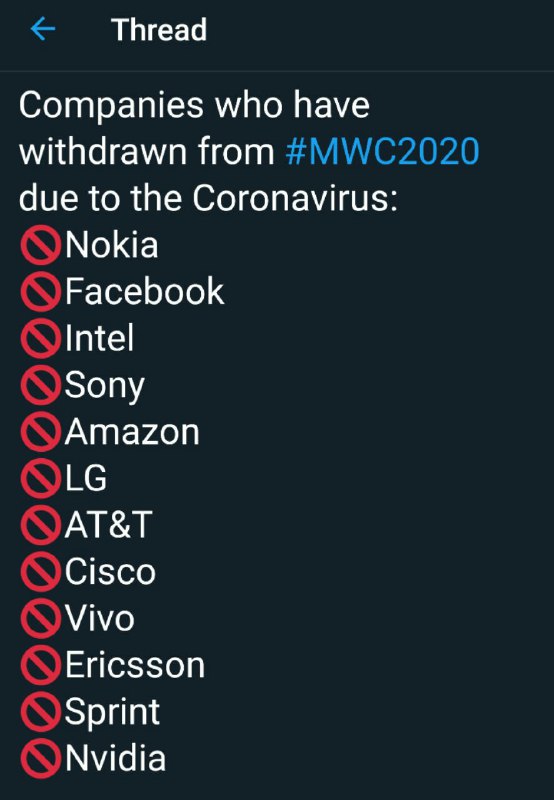
Task: Click the prohibited emoji beside Amazon
Action: point(41,432)
